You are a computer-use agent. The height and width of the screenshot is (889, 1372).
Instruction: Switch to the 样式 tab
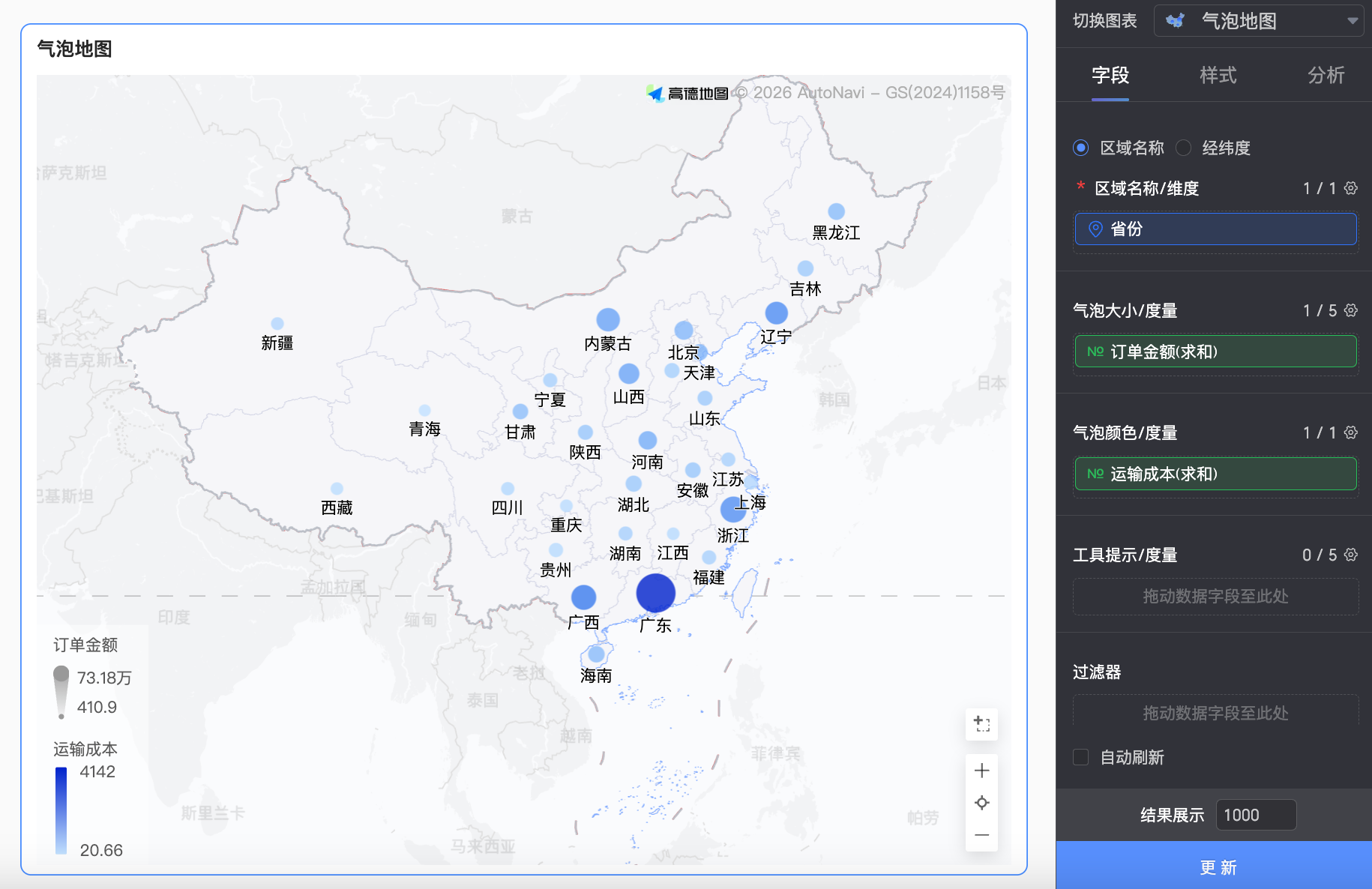click(1218, 75)
